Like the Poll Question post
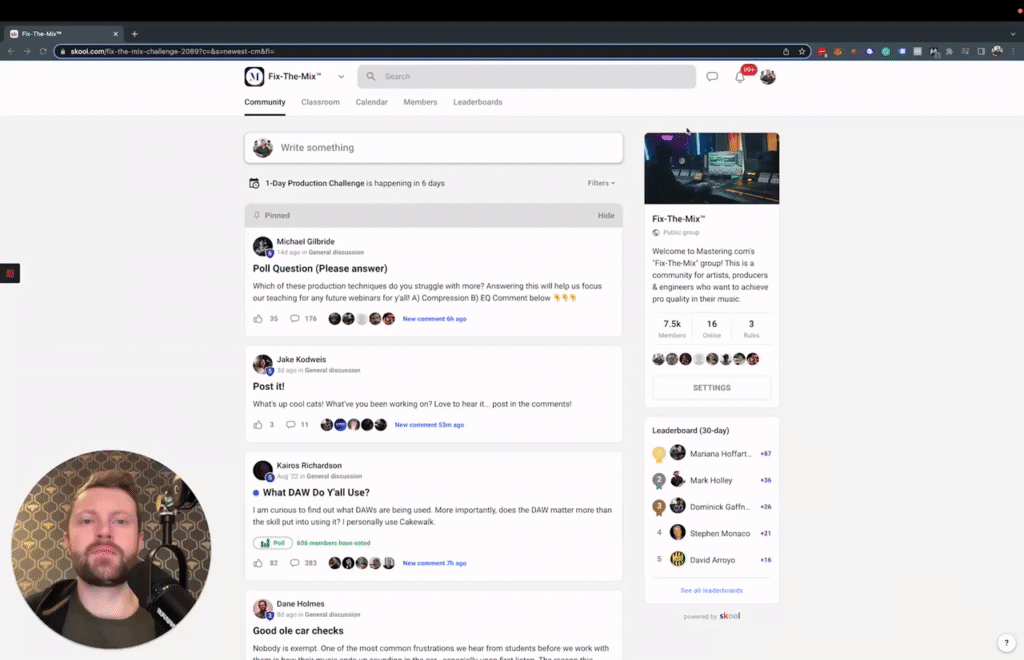Viewport: 1024px width, 660px height. pyautogui.click(x=258, y=319)
